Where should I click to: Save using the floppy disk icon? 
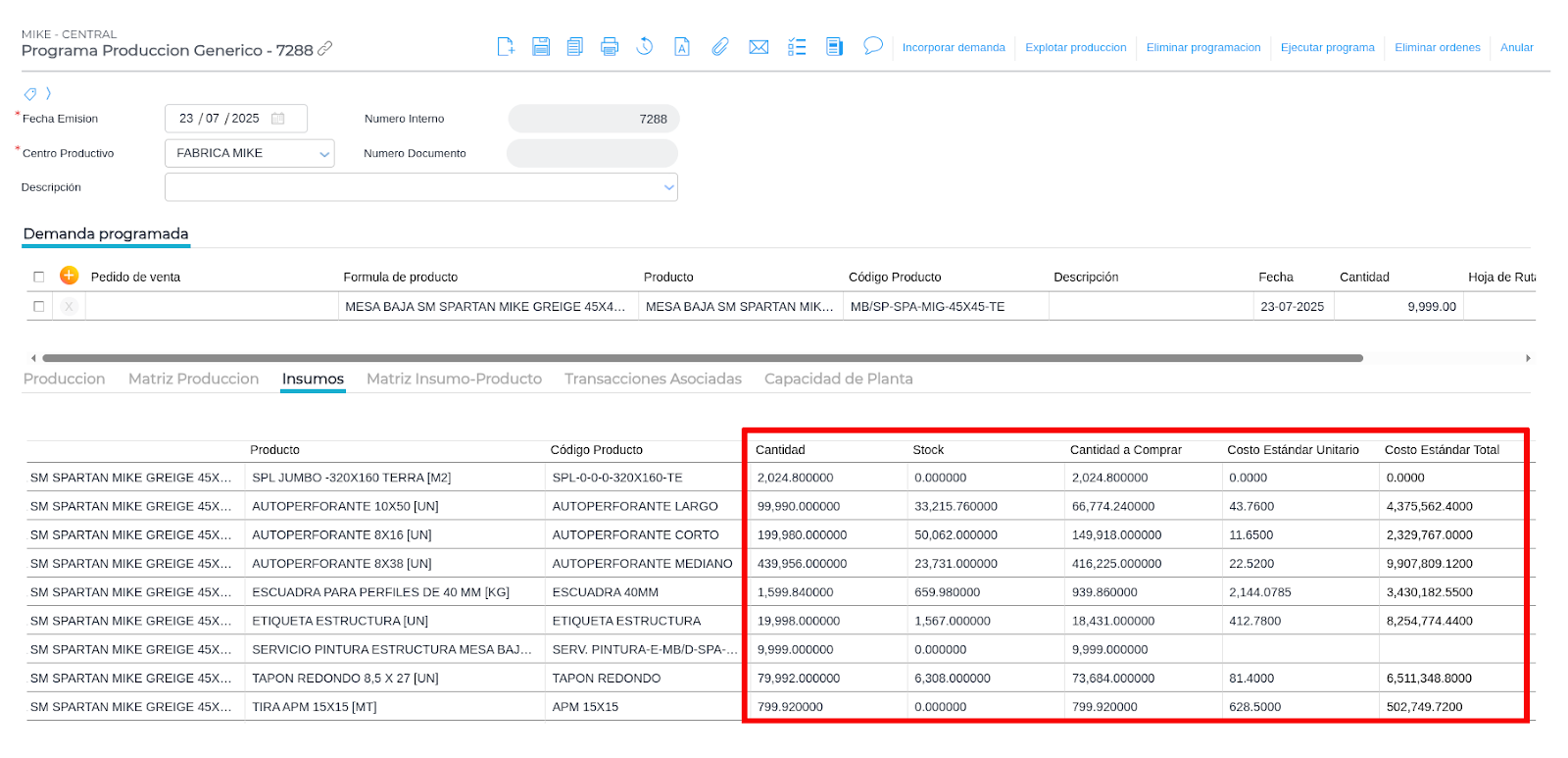(x=541, y=46)
